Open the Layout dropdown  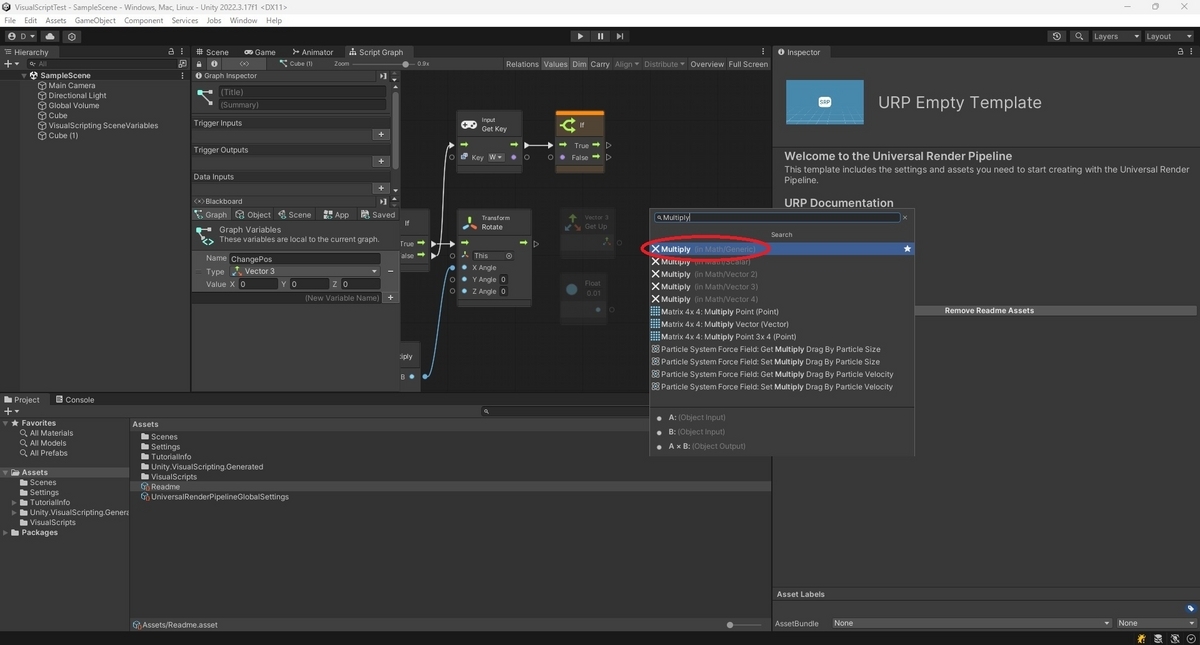click(1168, 36)
